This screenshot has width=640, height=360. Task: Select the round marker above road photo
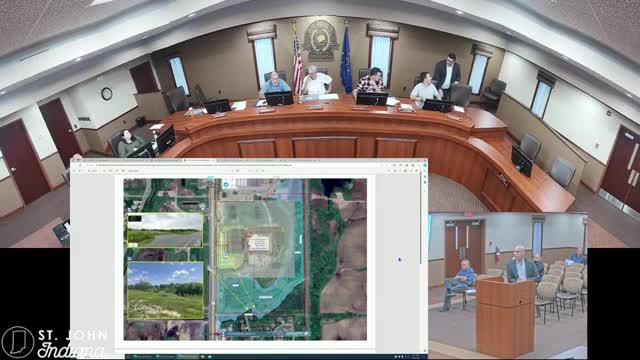coord(202,207)
